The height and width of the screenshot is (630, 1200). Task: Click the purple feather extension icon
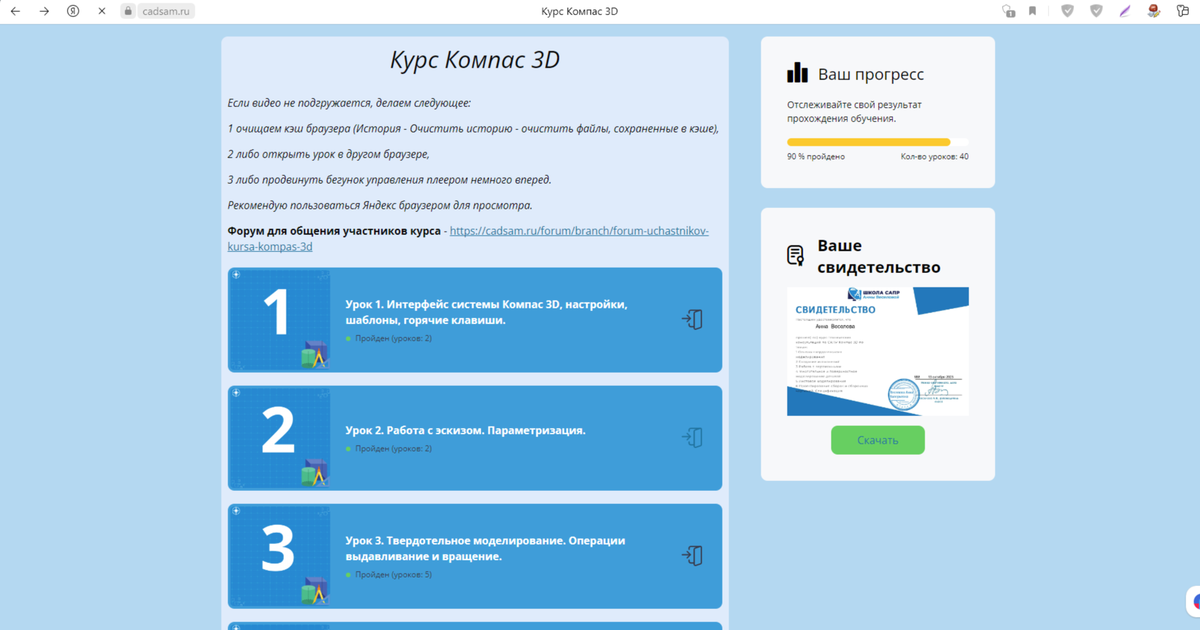pyautogui.click(x=1125, y=11)
